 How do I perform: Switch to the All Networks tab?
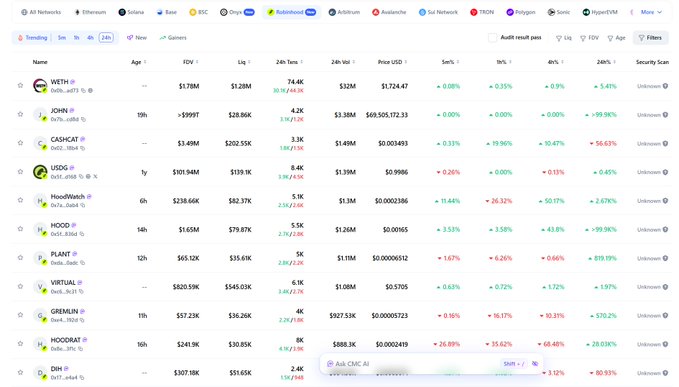point(41,12)
